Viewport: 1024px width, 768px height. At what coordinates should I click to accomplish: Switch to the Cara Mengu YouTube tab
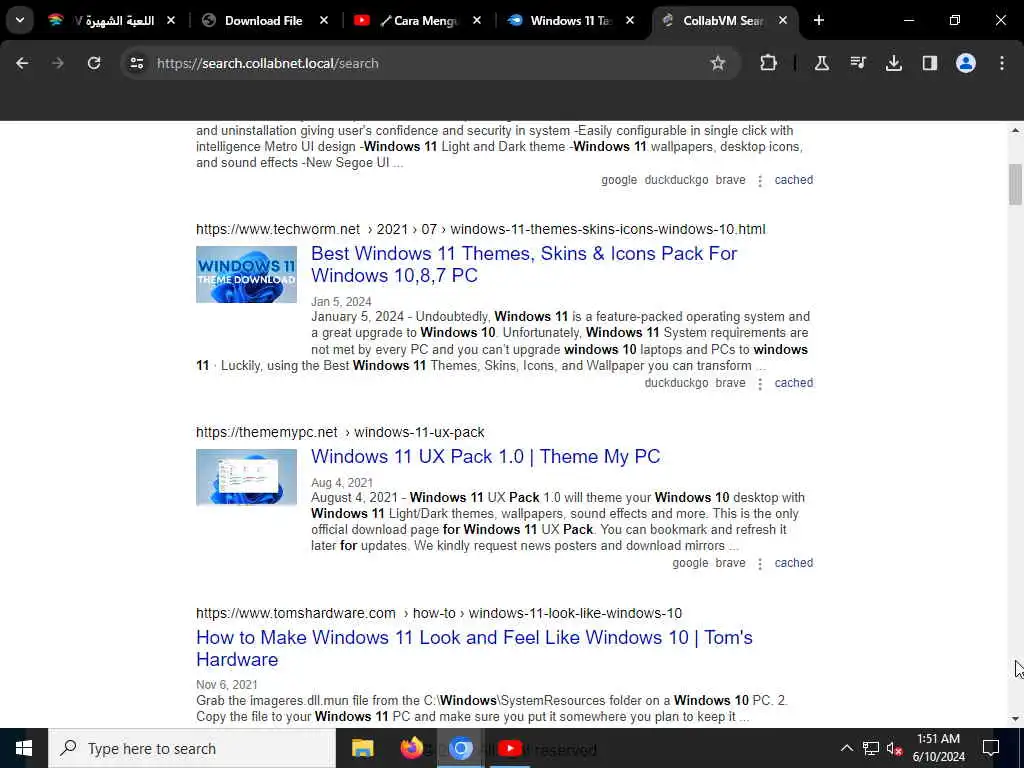tap(416, 20)
